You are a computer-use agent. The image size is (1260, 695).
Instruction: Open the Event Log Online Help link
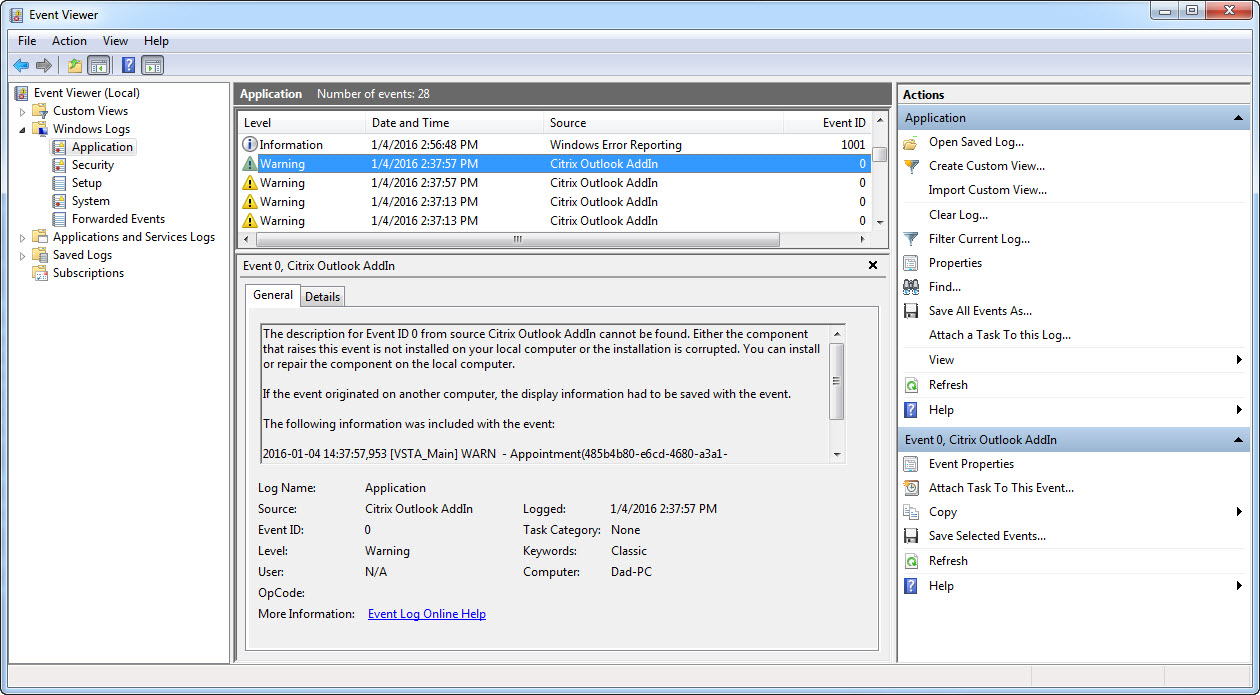pos(427,614)
